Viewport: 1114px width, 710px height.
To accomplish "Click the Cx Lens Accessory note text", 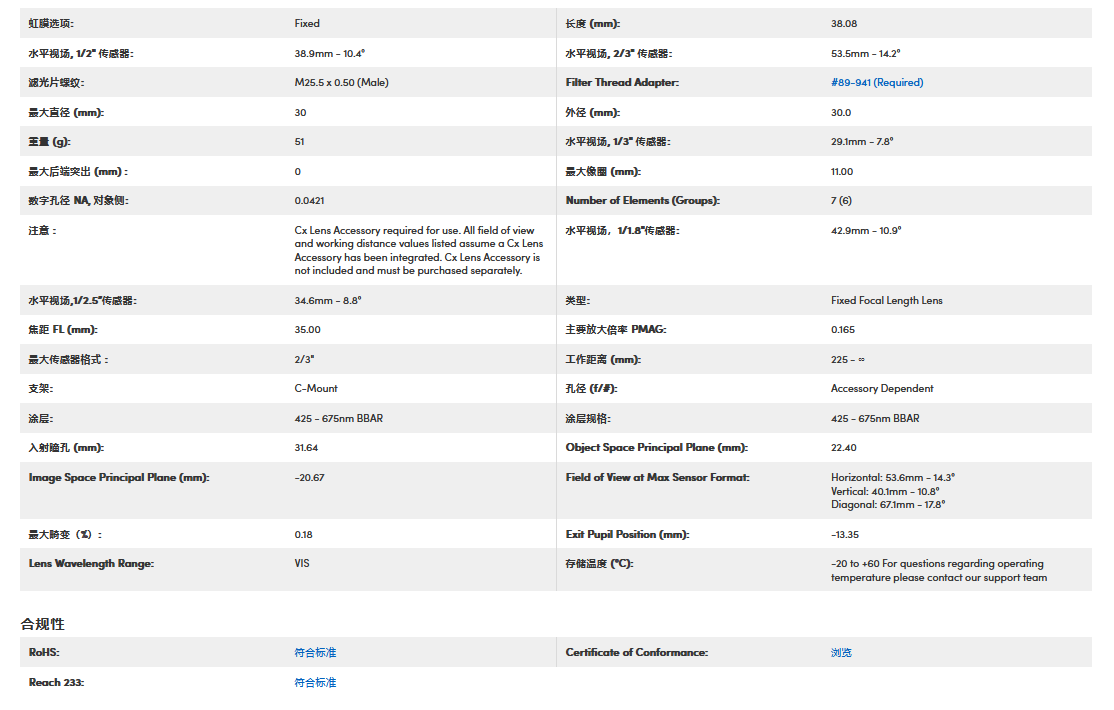I will pyautogui.click(x=418, y=250).
